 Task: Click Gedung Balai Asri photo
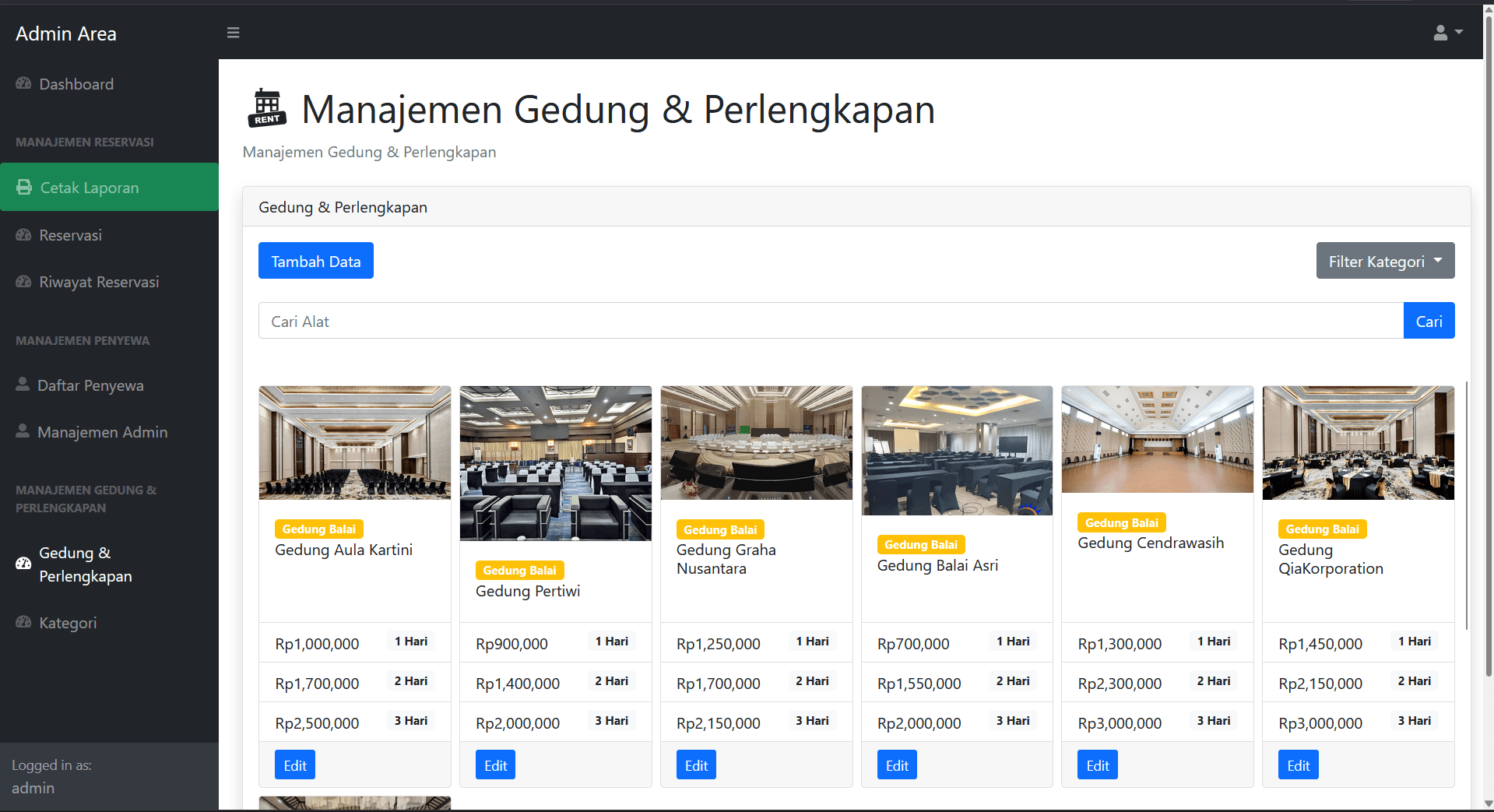957,451
